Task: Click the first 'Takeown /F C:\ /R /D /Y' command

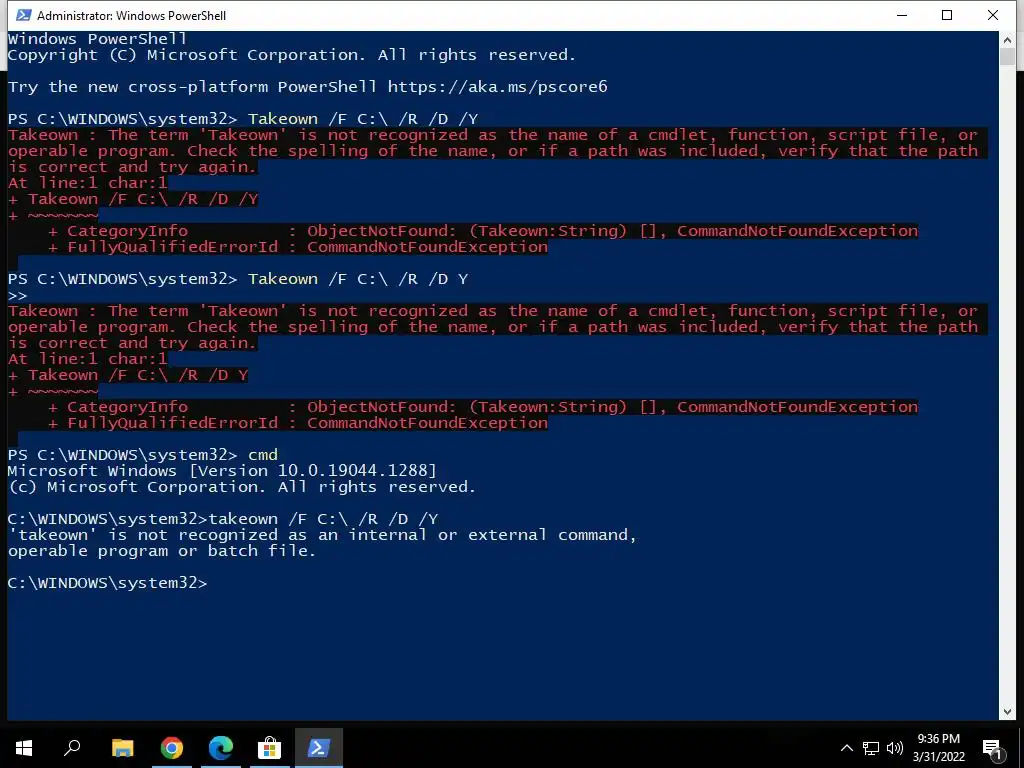Action: pos(363,119)
